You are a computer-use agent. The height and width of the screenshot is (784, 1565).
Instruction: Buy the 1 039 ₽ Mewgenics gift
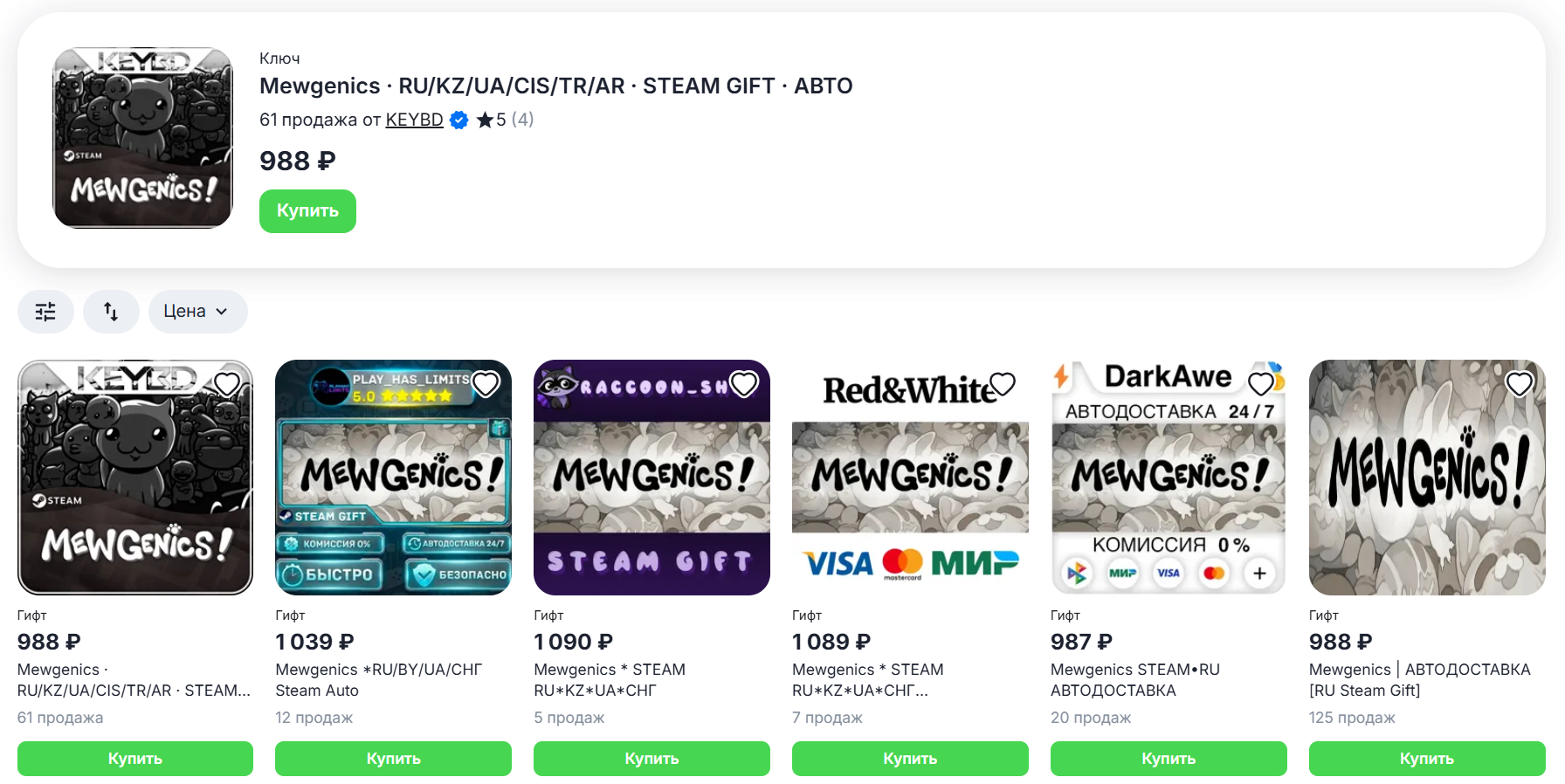tap(393, 759)
